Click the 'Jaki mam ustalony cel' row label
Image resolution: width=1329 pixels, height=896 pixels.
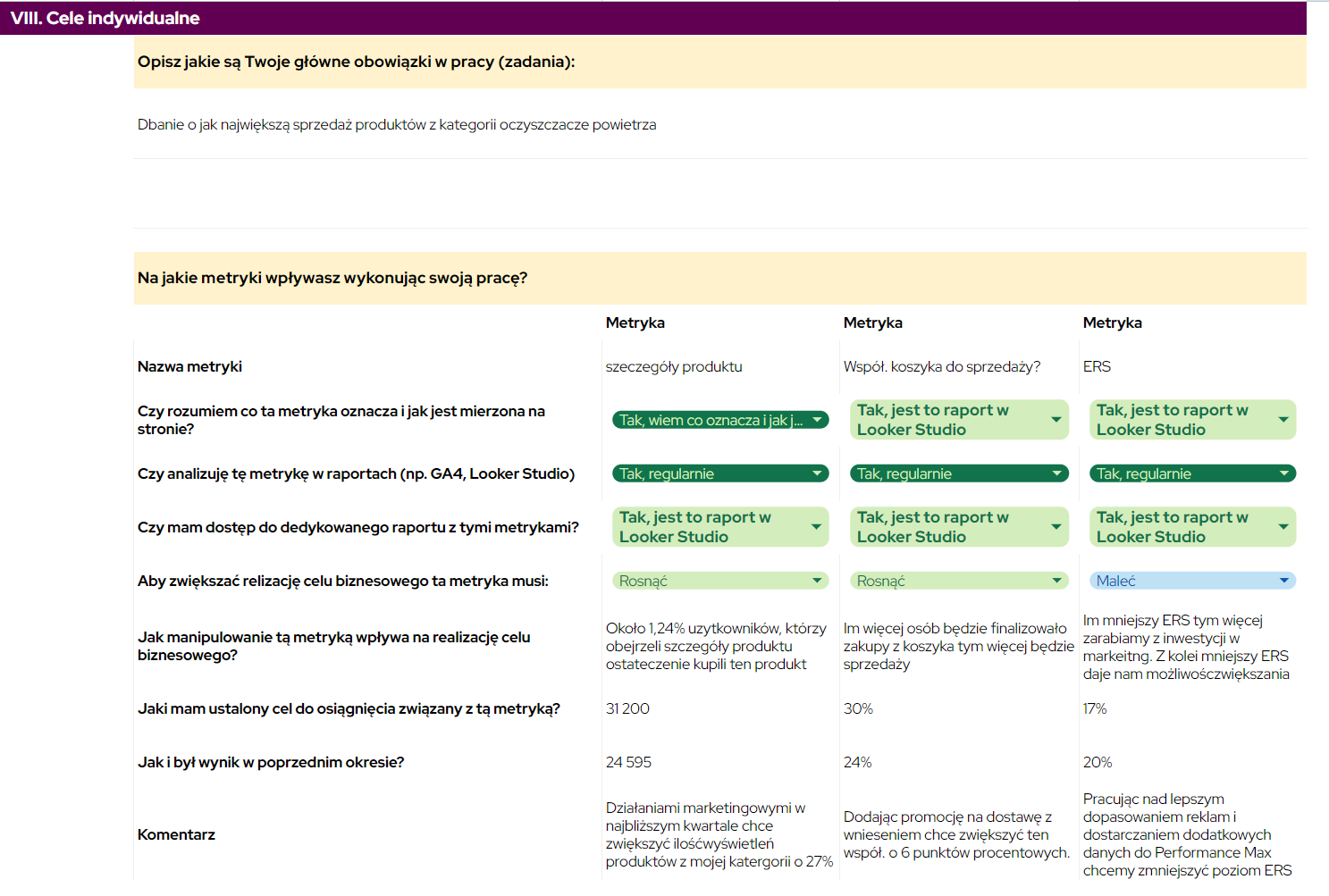349,708
